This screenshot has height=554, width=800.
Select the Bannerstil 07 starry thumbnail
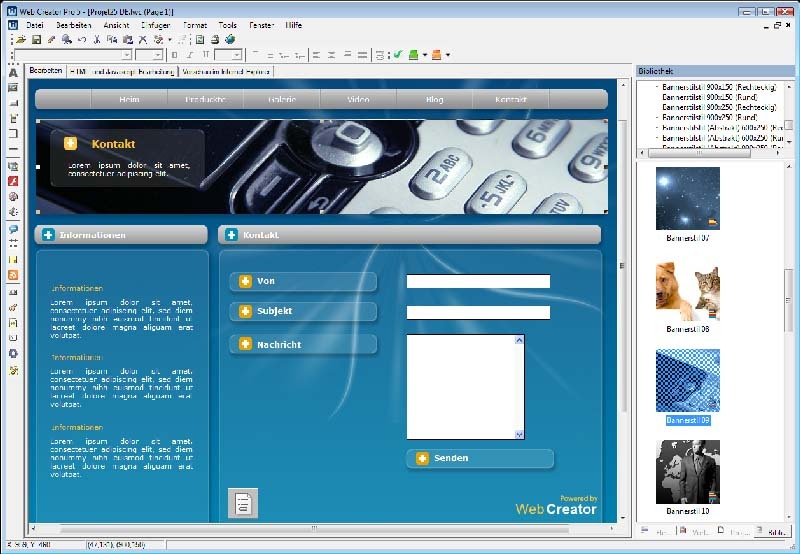click(688, 198)
